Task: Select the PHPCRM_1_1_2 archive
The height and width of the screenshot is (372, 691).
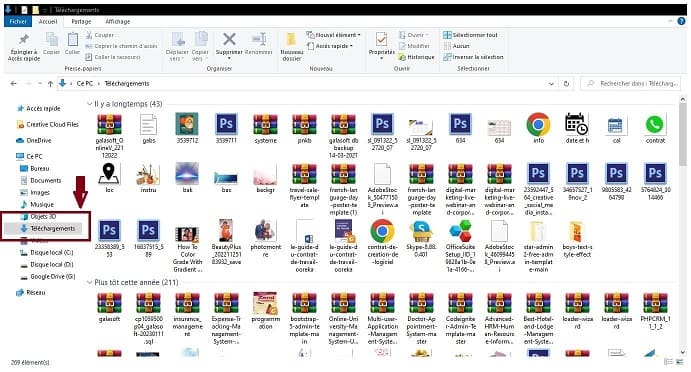Action: pyautogui.click(x=655, y=311)
